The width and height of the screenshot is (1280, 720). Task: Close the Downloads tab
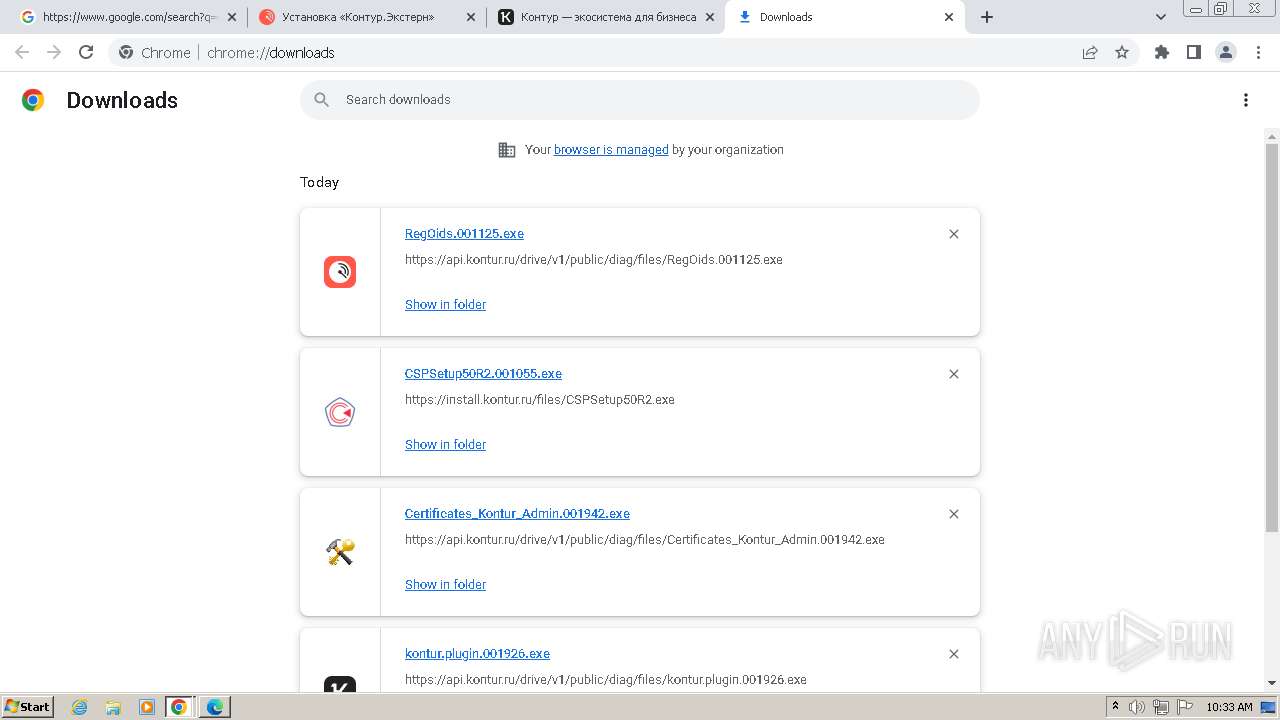[x=949, y=17]
